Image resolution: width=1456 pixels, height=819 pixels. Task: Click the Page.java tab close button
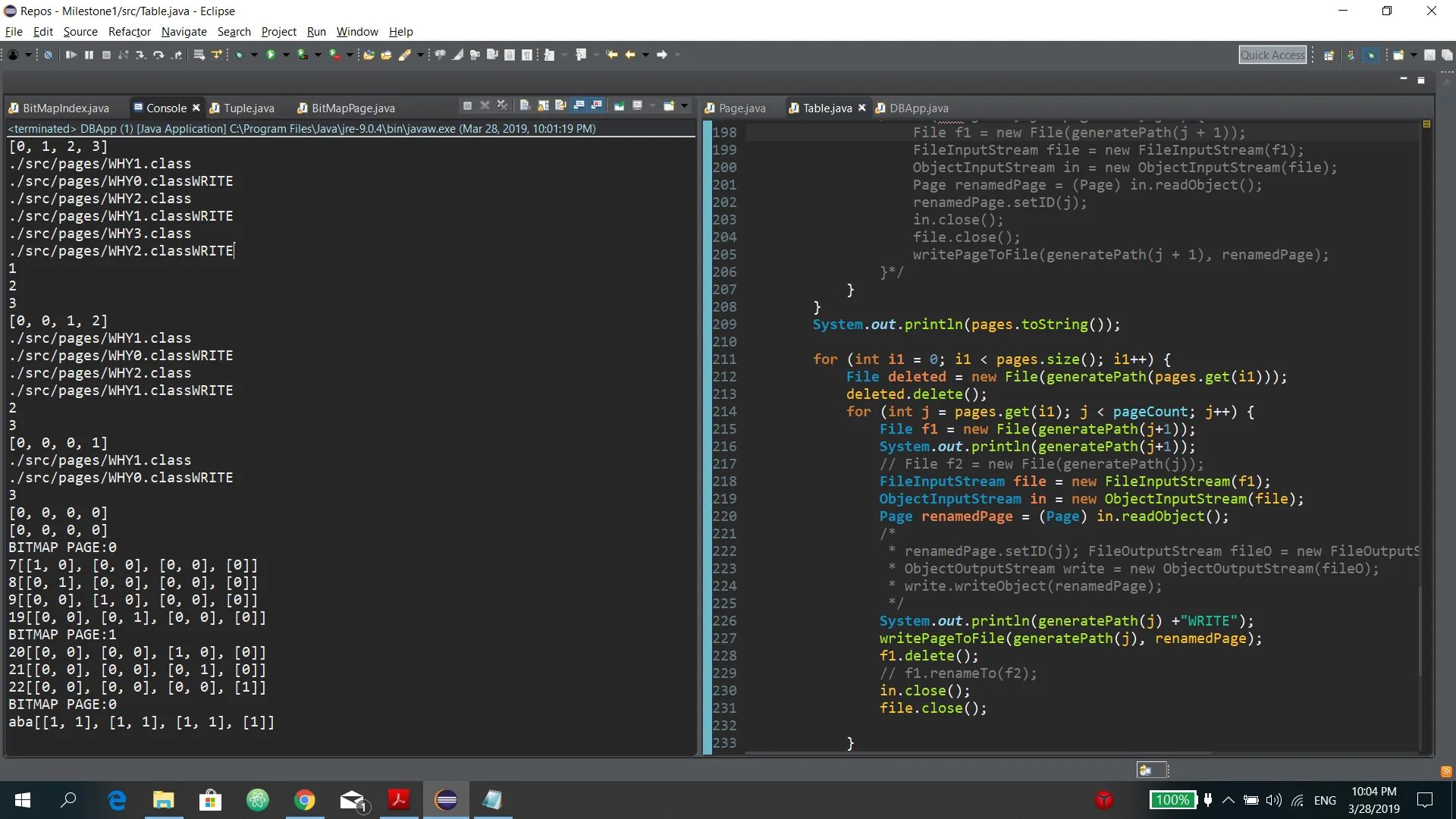click(775, 108)
